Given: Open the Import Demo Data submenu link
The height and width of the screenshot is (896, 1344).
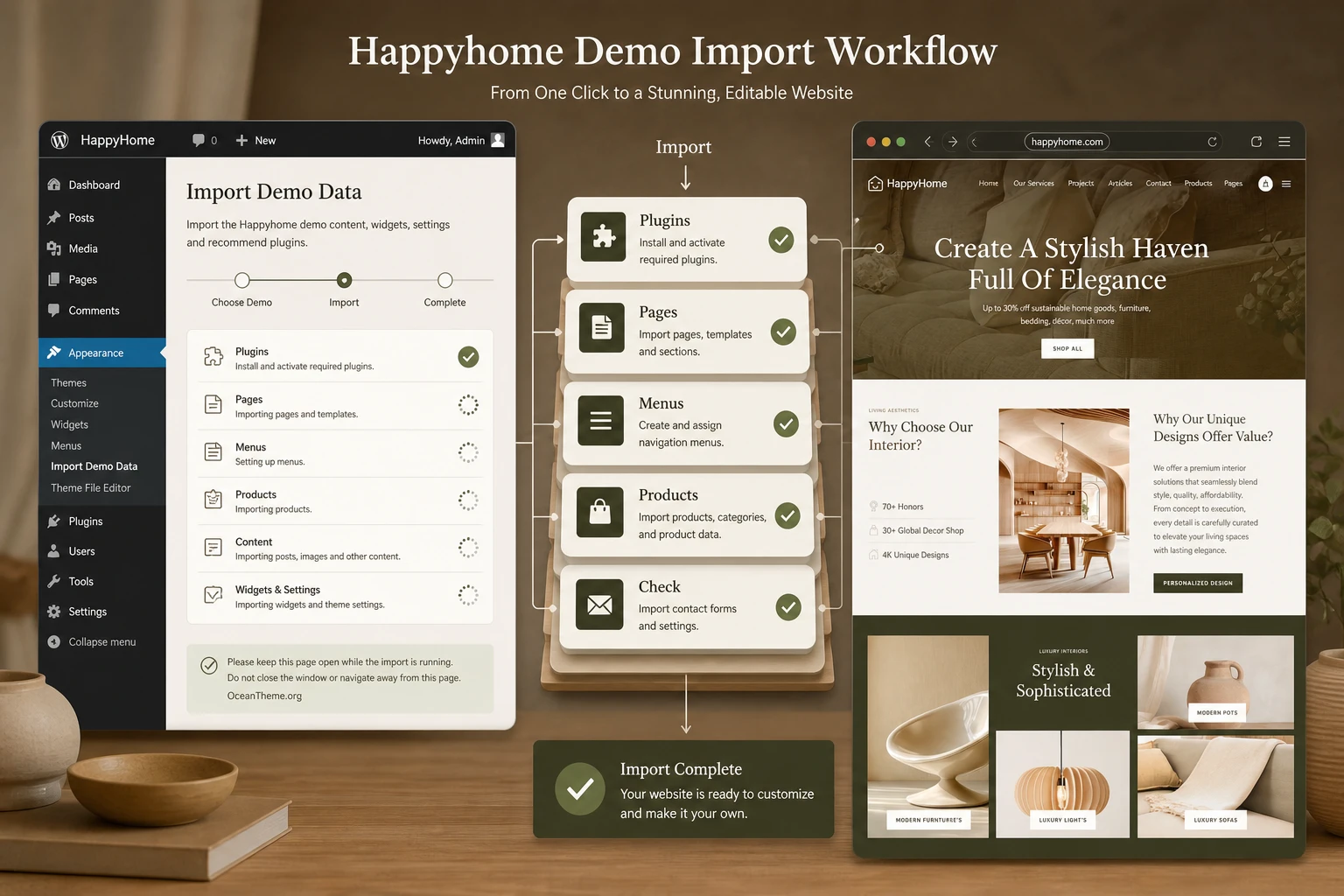Looking at the screenshot, I should pos(94,466).
